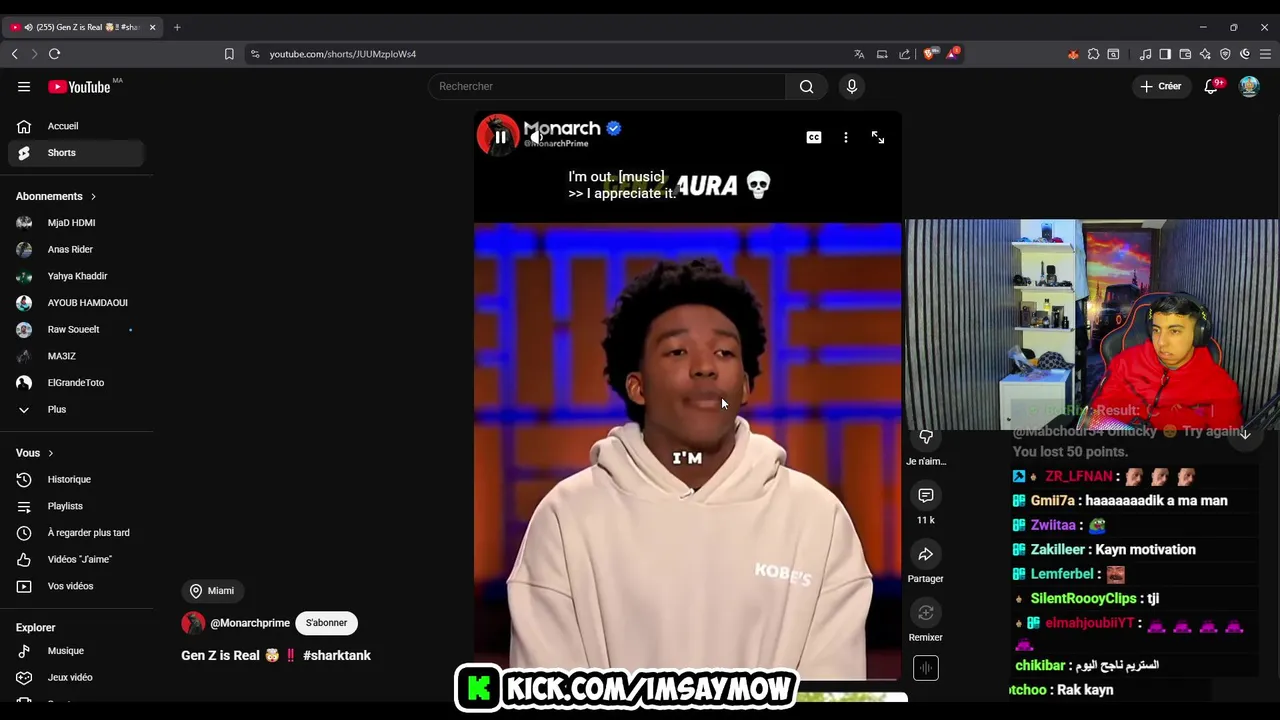Open a new browser tab with plus
This screenshot has width=1280, height=720.
177,27
